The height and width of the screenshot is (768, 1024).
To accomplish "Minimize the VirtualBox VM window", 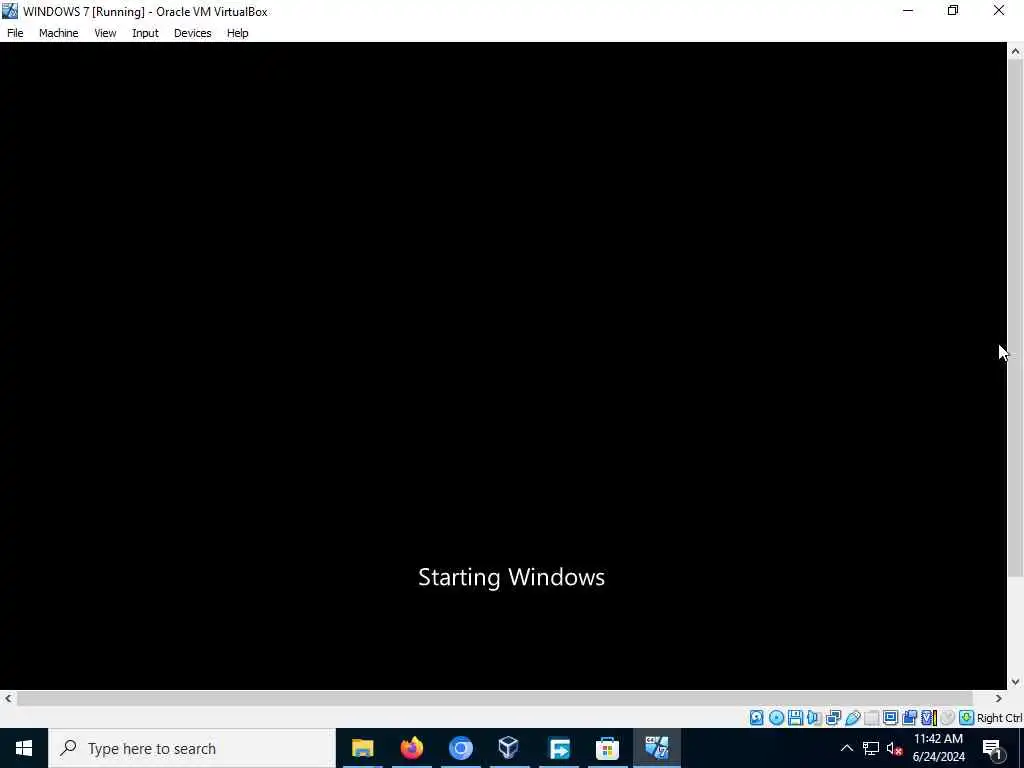I will click(x=908, y=10).
